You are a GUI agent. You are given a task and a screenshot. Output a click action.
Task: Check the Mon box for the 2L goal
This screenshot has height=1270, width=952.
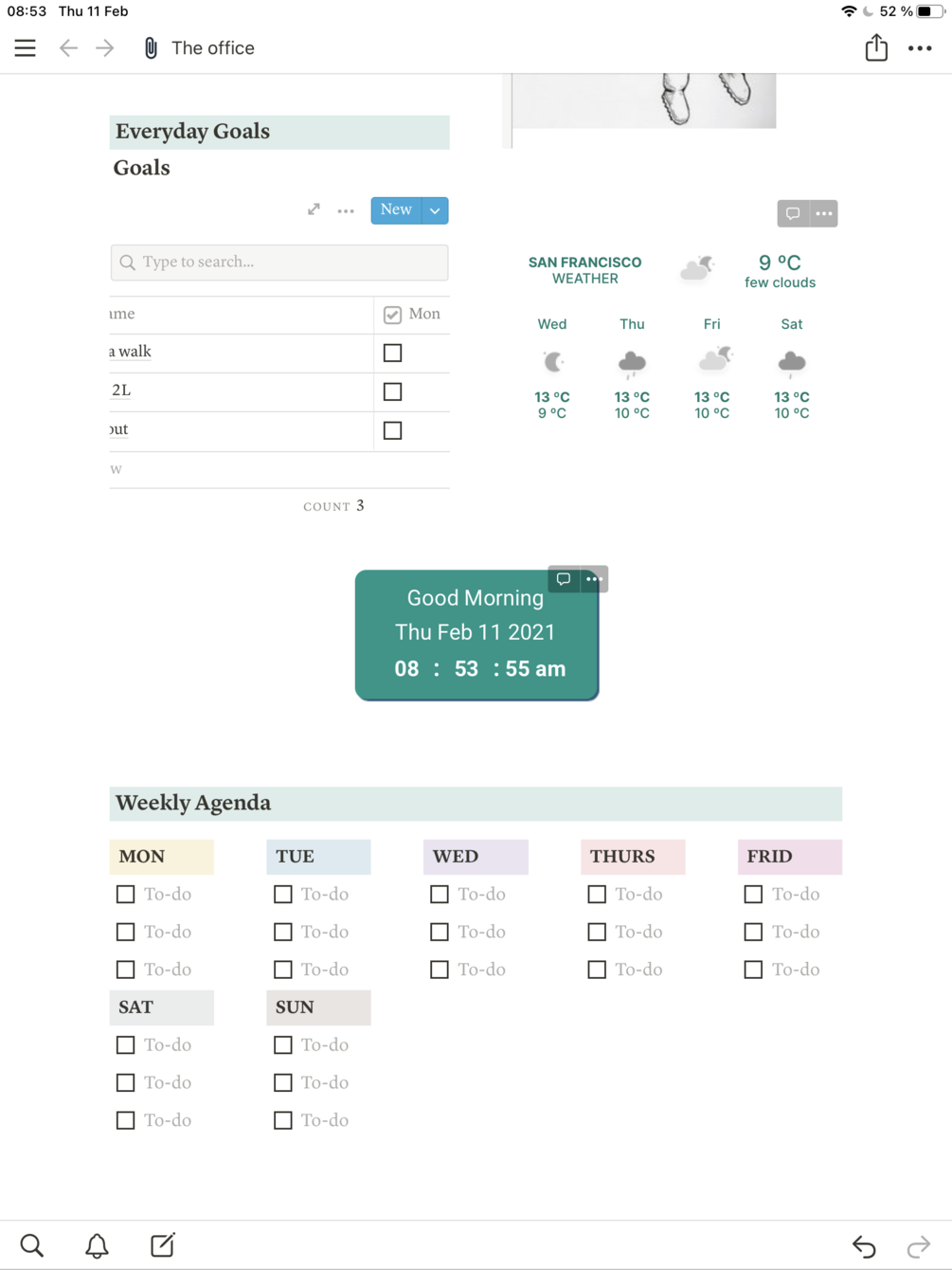[392, 391]
